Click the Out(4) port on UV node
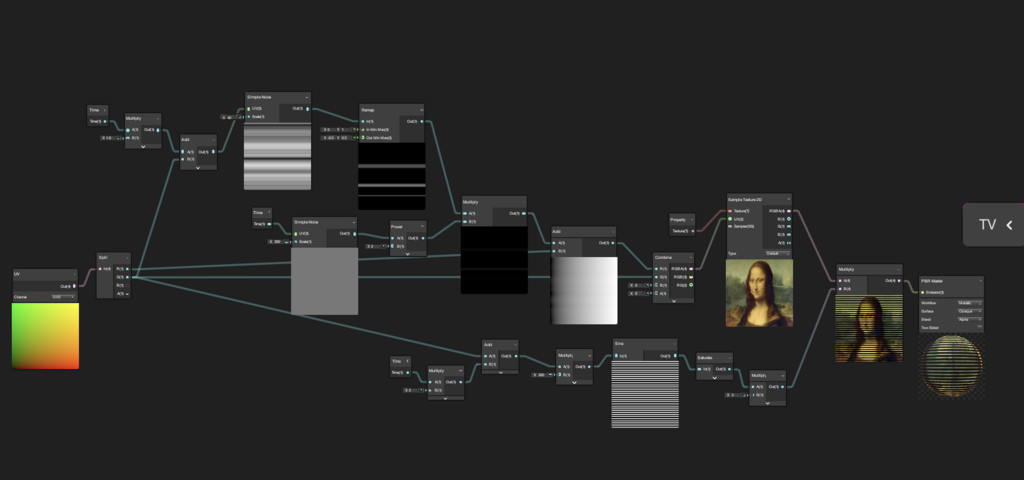1024x480 pixels. point(74,286)
